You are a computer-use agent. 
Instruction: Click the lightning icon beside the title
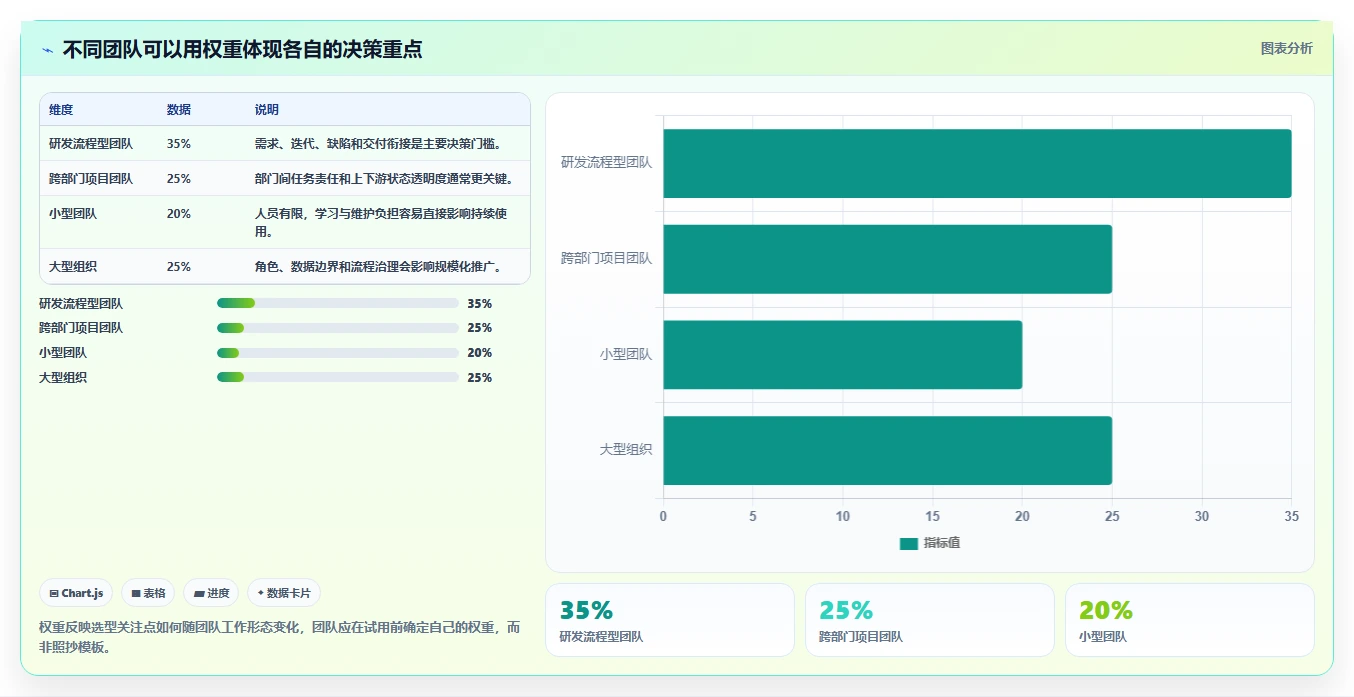tap(47, 50)
